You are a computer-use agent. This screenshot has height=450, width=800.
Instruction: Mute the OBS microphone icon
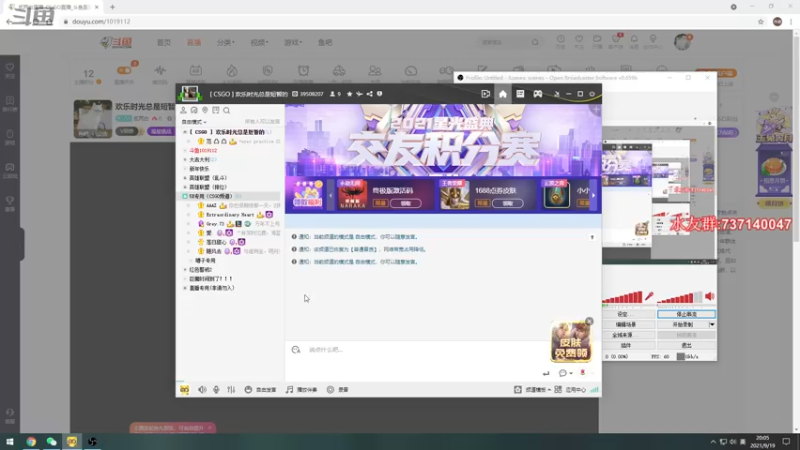(x=649, y=296)
